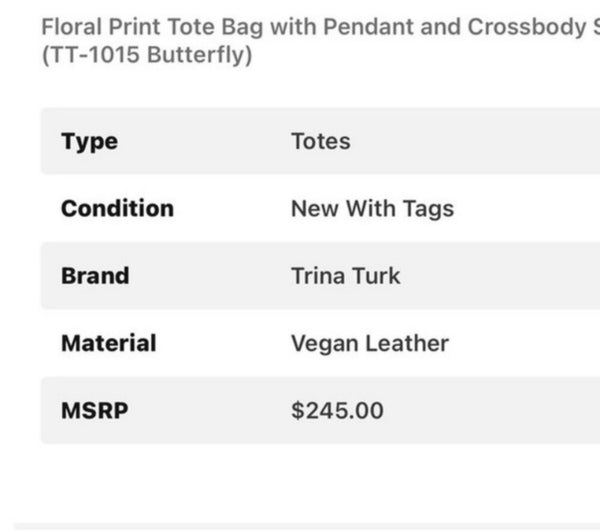Select the Condition label
The image size is (600, 532).
click(117, 209)
